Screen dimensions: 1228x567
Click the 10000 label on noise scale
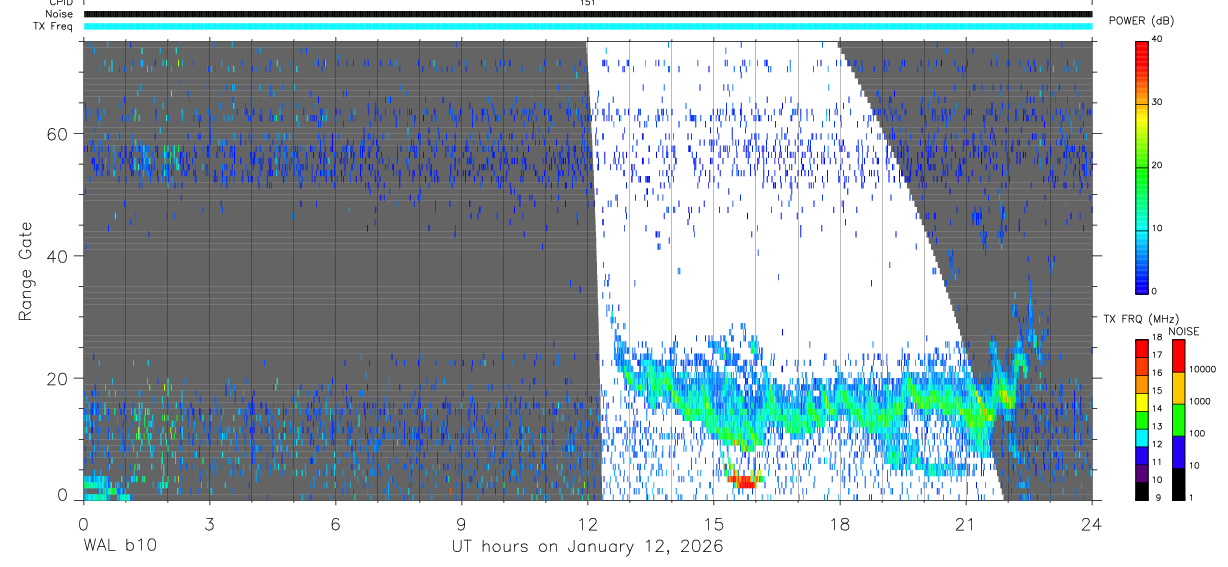click(1202, 370)
